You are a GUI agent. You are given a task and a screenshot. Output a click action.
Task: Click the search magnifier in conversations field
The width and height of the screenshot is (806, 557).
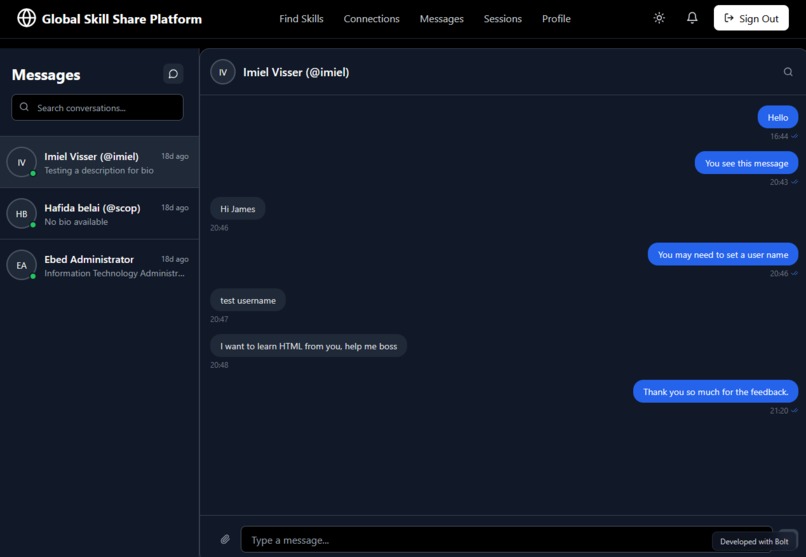point(24,107)
